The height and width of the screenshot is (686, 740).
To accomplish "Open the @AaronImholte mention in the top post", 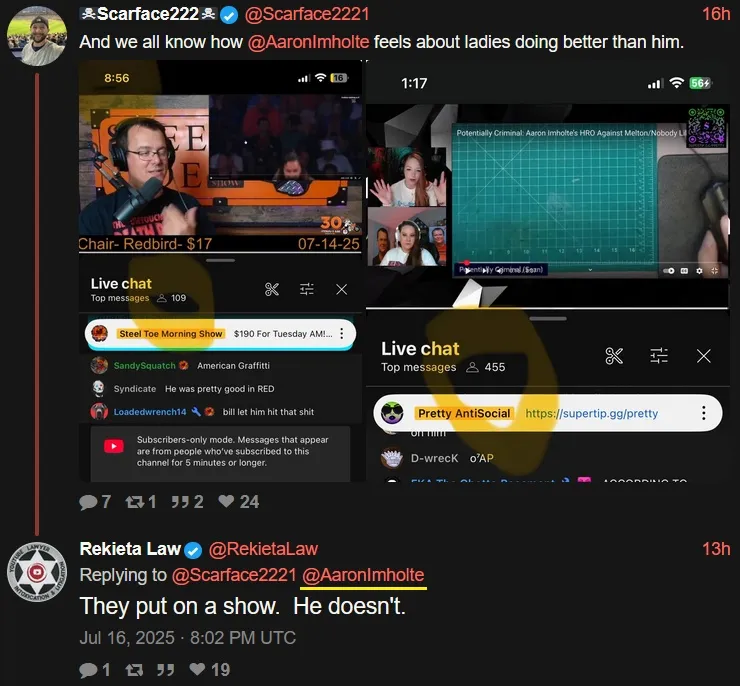I will (308, 42).
